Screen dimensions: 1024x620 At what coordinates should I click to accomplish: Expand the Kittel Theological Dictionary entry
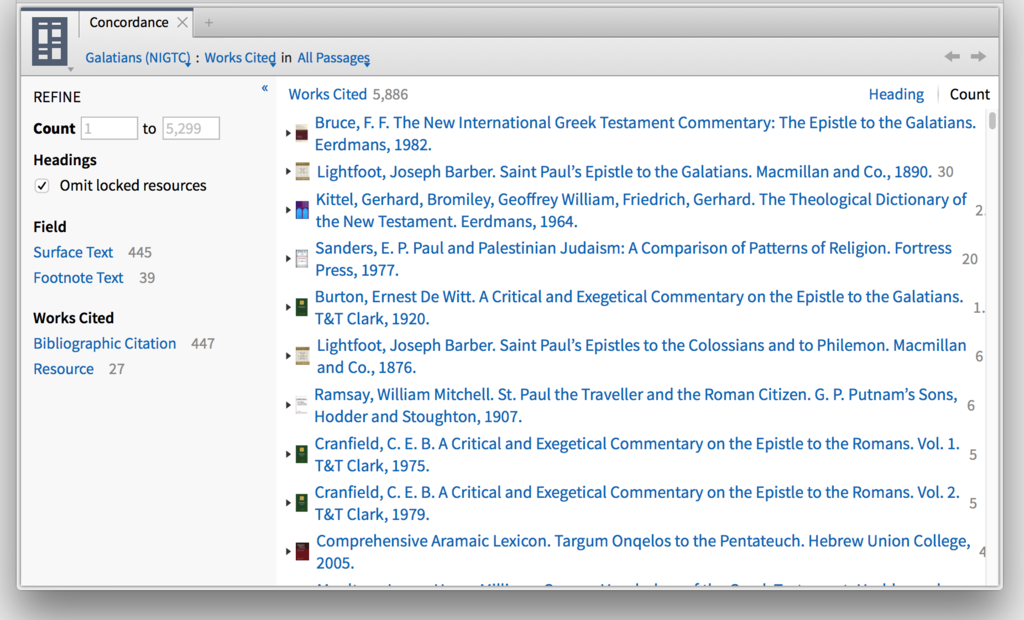(288, 210)
